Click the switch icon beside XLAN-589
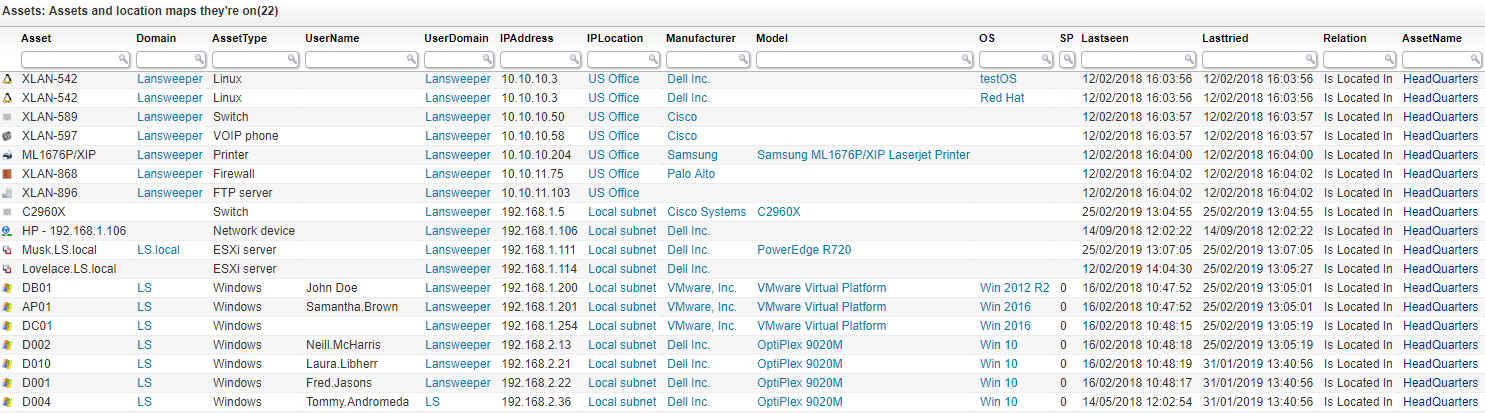1485x413 pixels. click(x=8, y=117)
